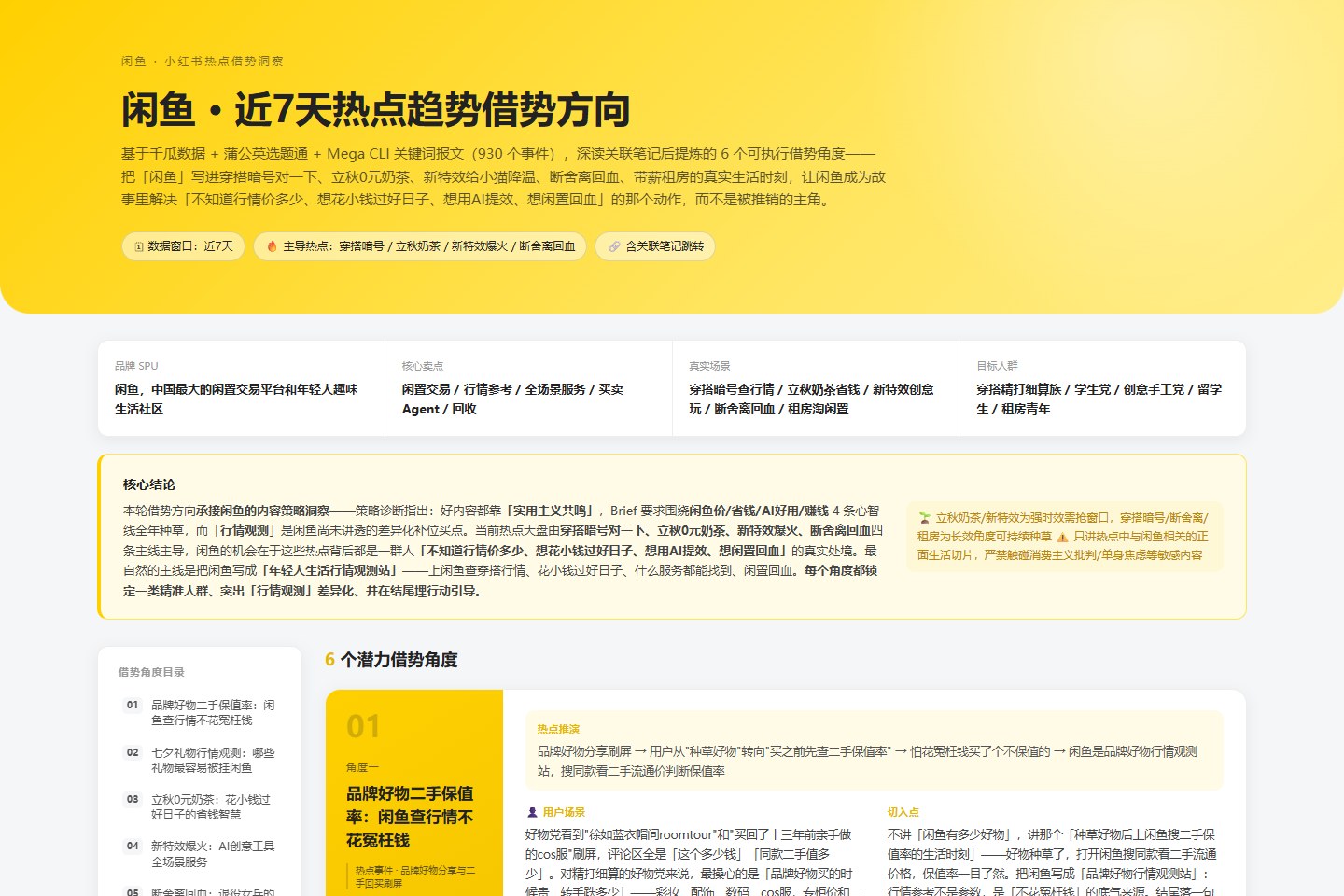Click the 6 个潜力借势角度 section heading
Viewport: 1344px width, 896px height.
391,660
